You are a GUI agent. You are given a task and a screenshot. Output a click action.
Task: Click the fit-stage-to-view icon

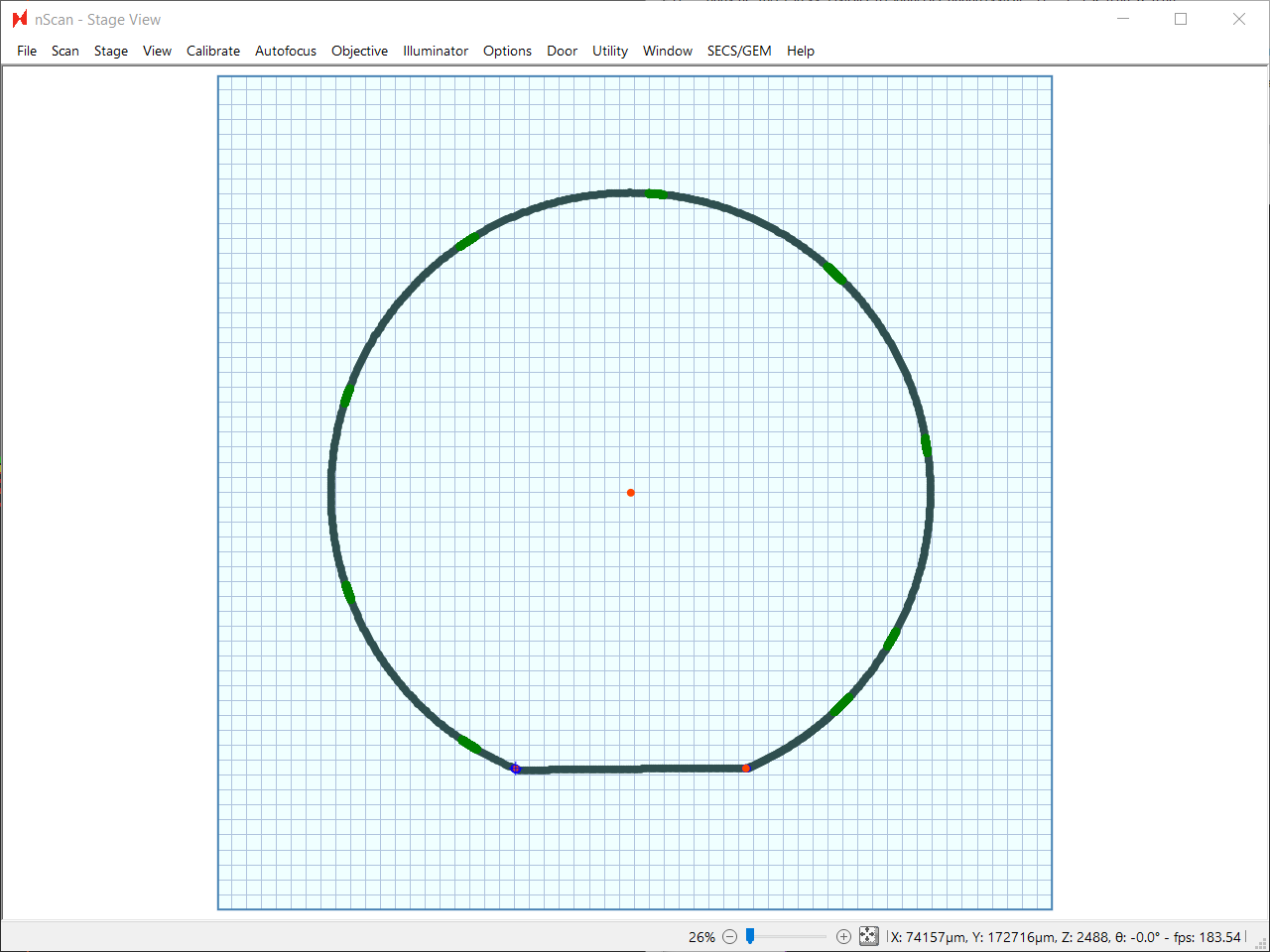pyautogui.click(x=869, y=936)
